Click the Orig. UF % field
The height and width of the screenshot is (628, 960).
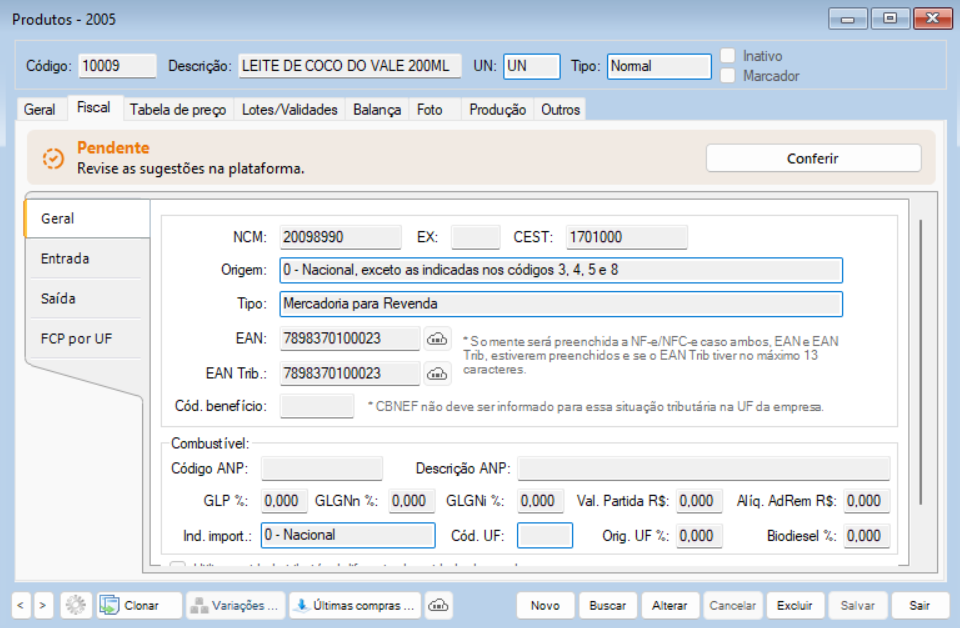[x=699, y=536]
